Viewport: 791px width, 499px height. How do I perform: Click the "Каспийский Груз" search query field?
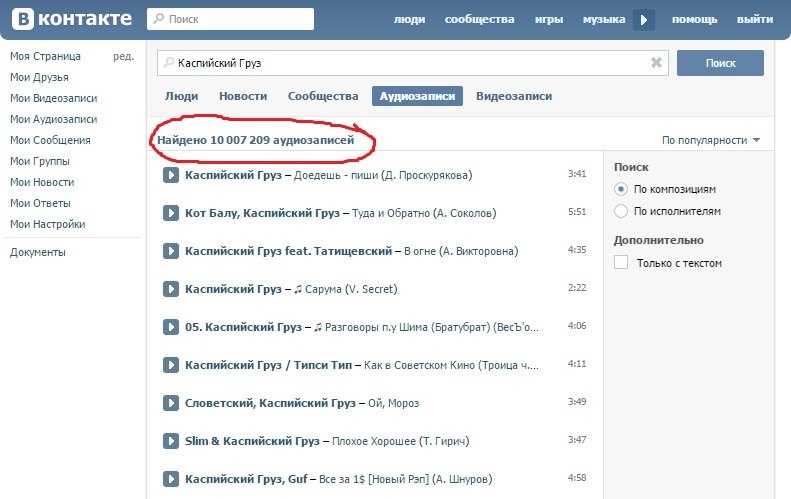[x=413, y=63]
